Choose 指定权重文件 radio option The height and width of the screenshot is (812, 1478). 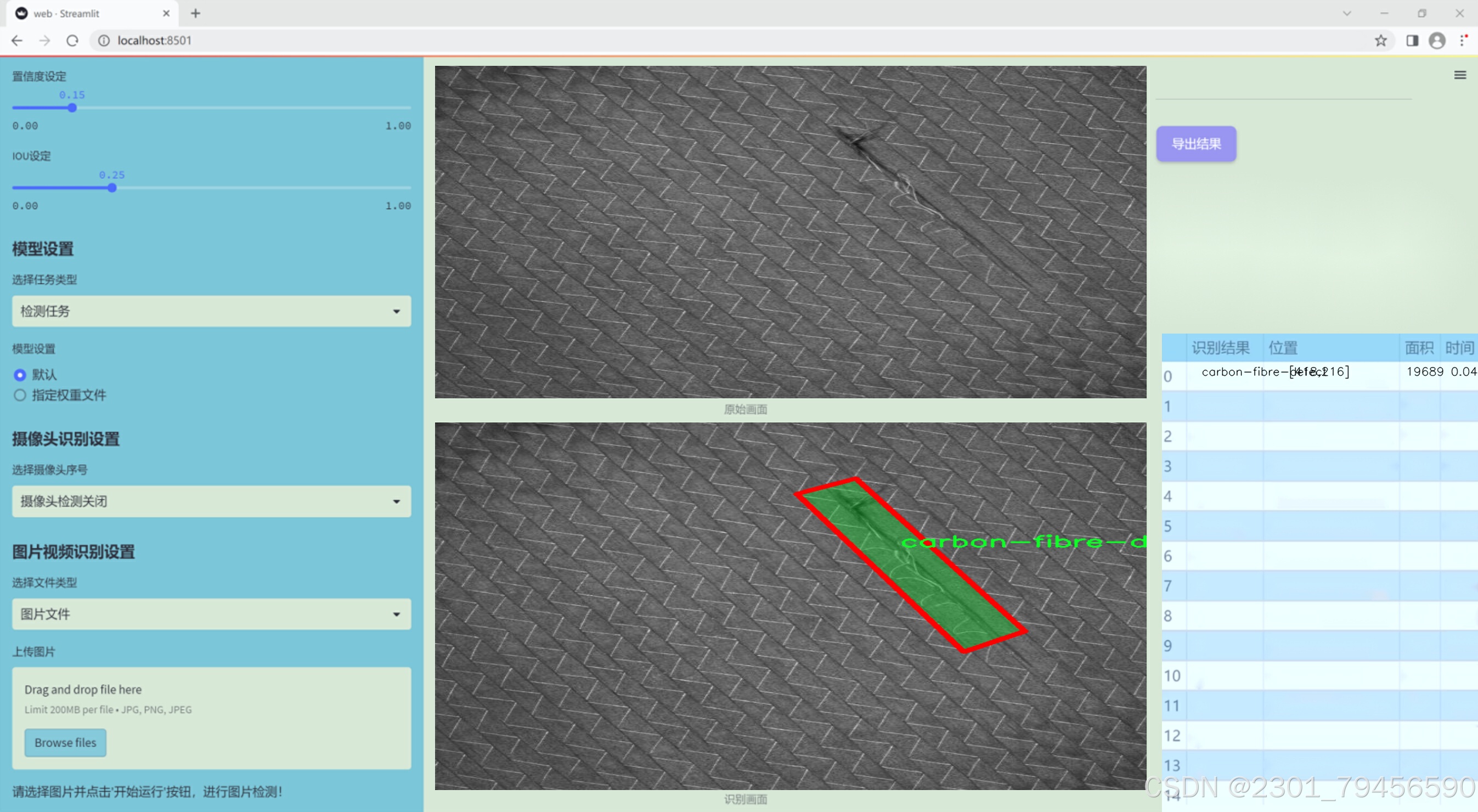click(20, 395)
